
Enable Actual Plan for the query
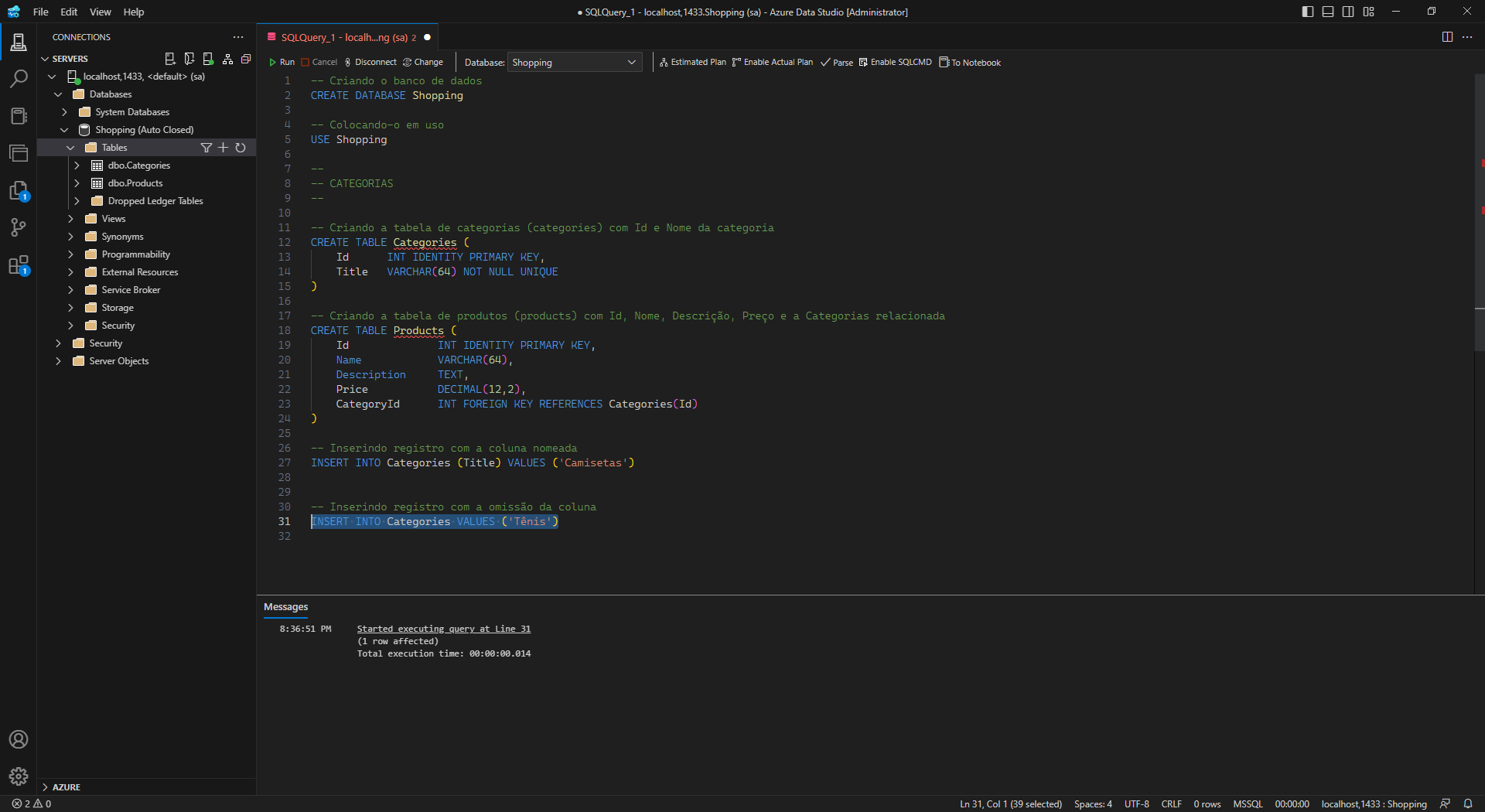772,63
